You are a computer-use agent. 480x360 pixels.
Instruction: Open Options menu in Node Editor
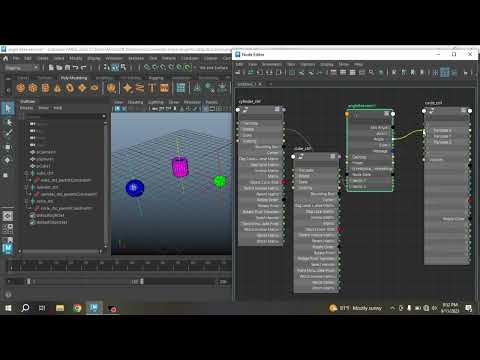[308, 64]
